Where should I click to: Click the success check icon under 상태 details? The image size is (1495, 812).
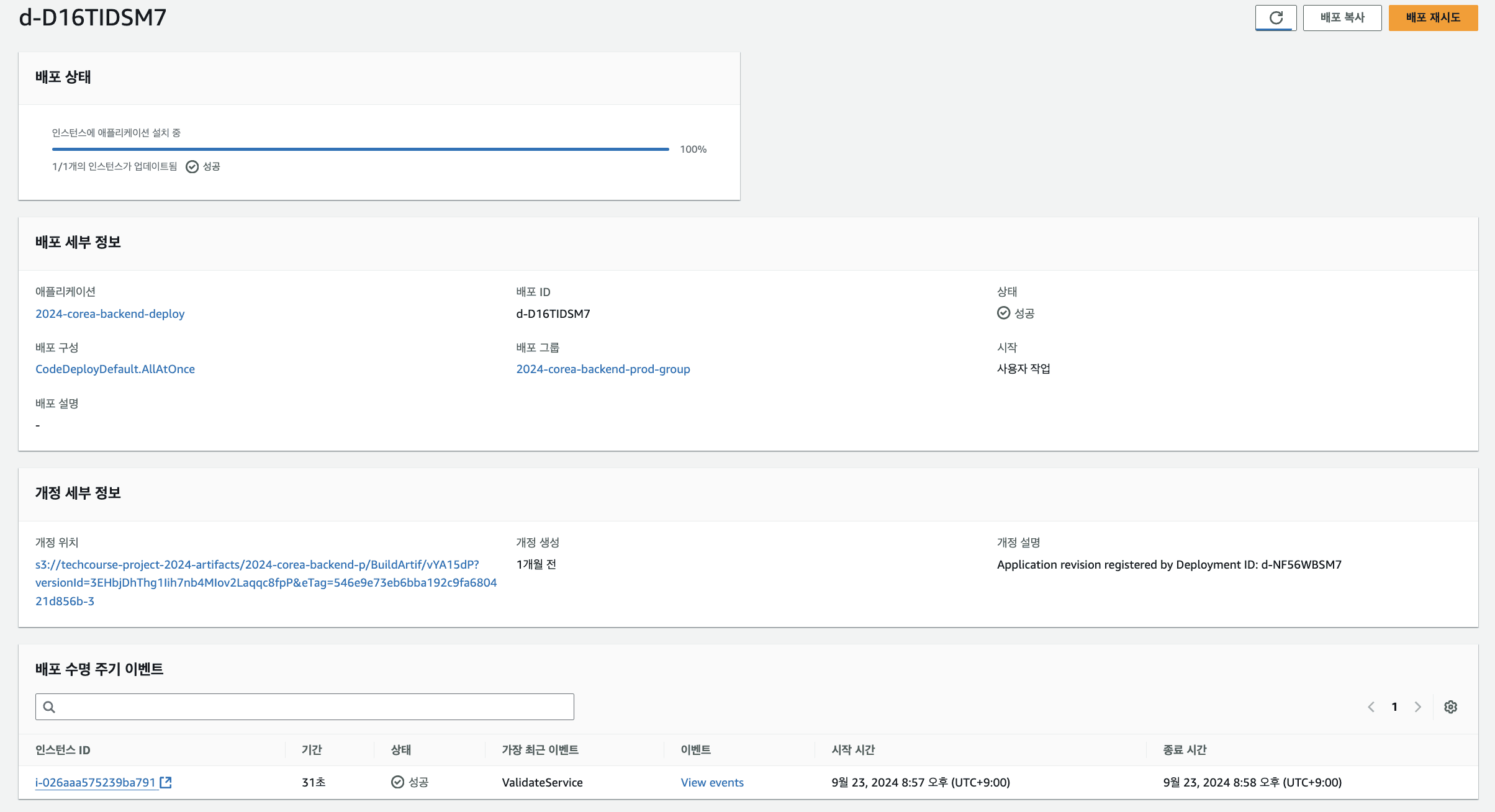coord(1003,313)
